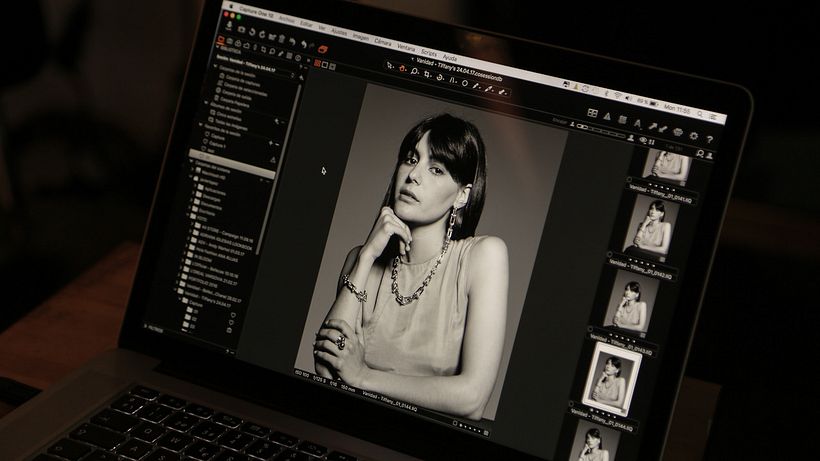Click the Spotlight search icon in menu bar
This screenshot has height=461, width=820.
700,113
